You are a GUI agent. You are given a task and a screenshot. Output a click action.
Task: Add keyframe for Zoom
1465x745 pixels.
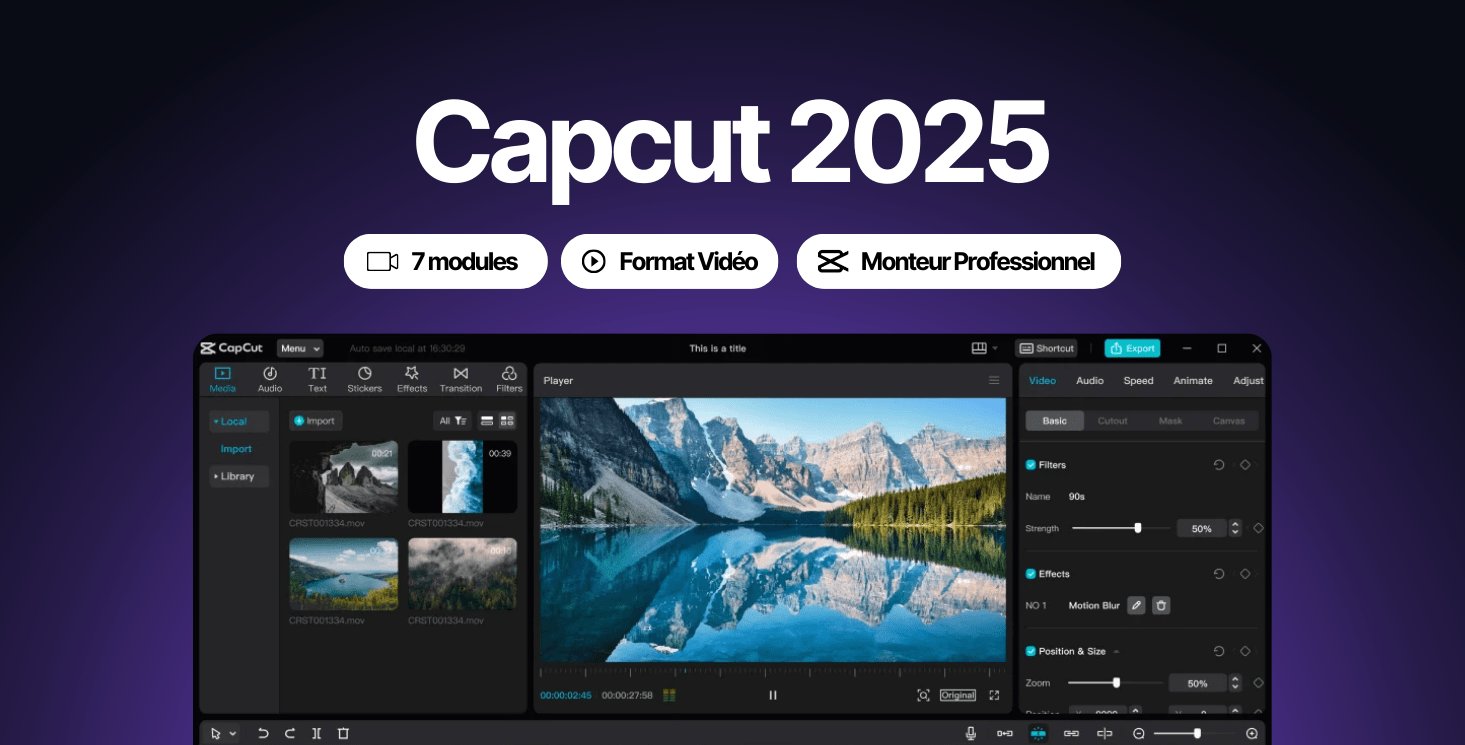[x=1258, y=683]
